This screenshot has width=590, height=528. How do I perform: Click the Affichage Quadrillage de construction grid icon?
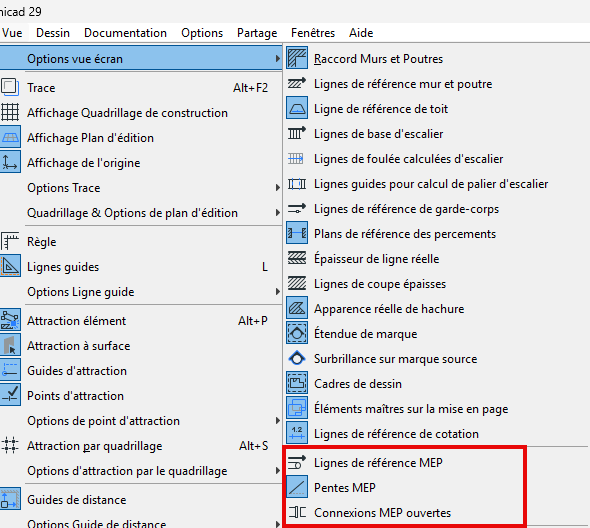(10, 113)
